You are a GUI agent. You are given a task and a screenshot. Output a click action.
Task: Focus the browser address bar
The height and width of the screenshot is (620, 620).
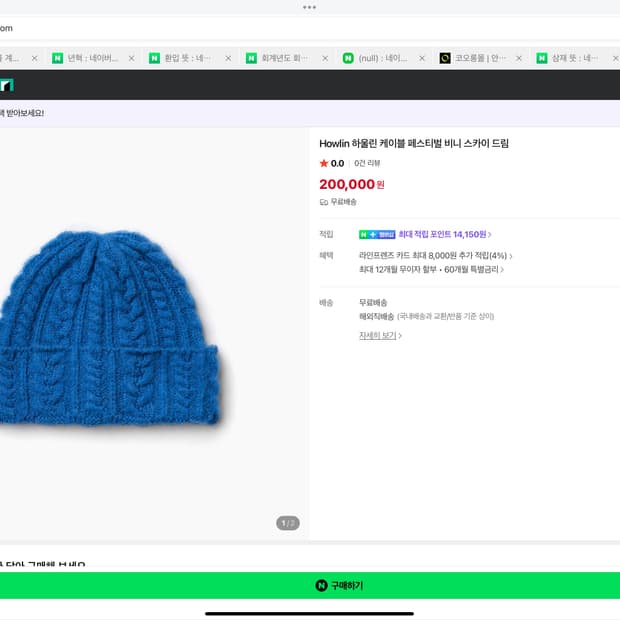click(x=310, y=28)
